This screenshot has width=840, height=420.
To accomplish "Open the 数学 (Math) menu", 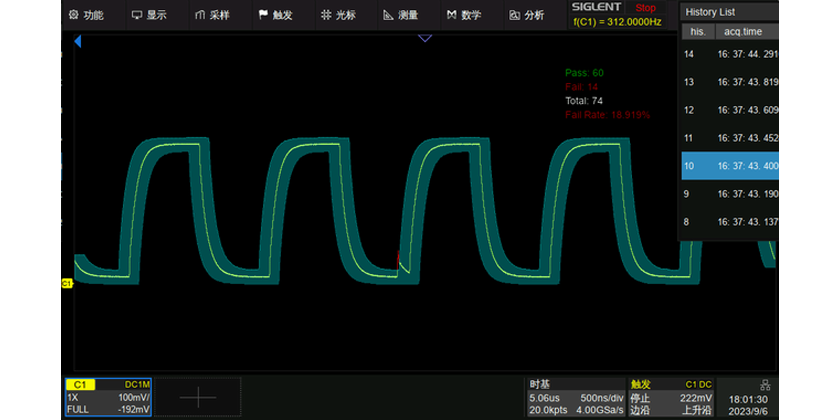I will 463,15.
